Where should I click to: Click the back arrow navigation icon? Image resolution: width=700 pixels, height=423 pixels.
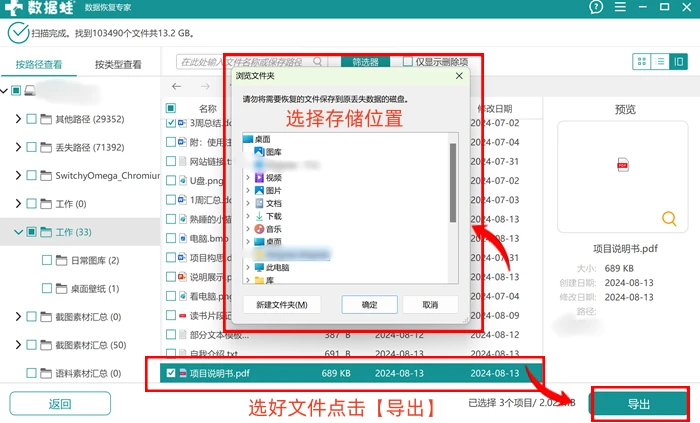tap(177, 86)
